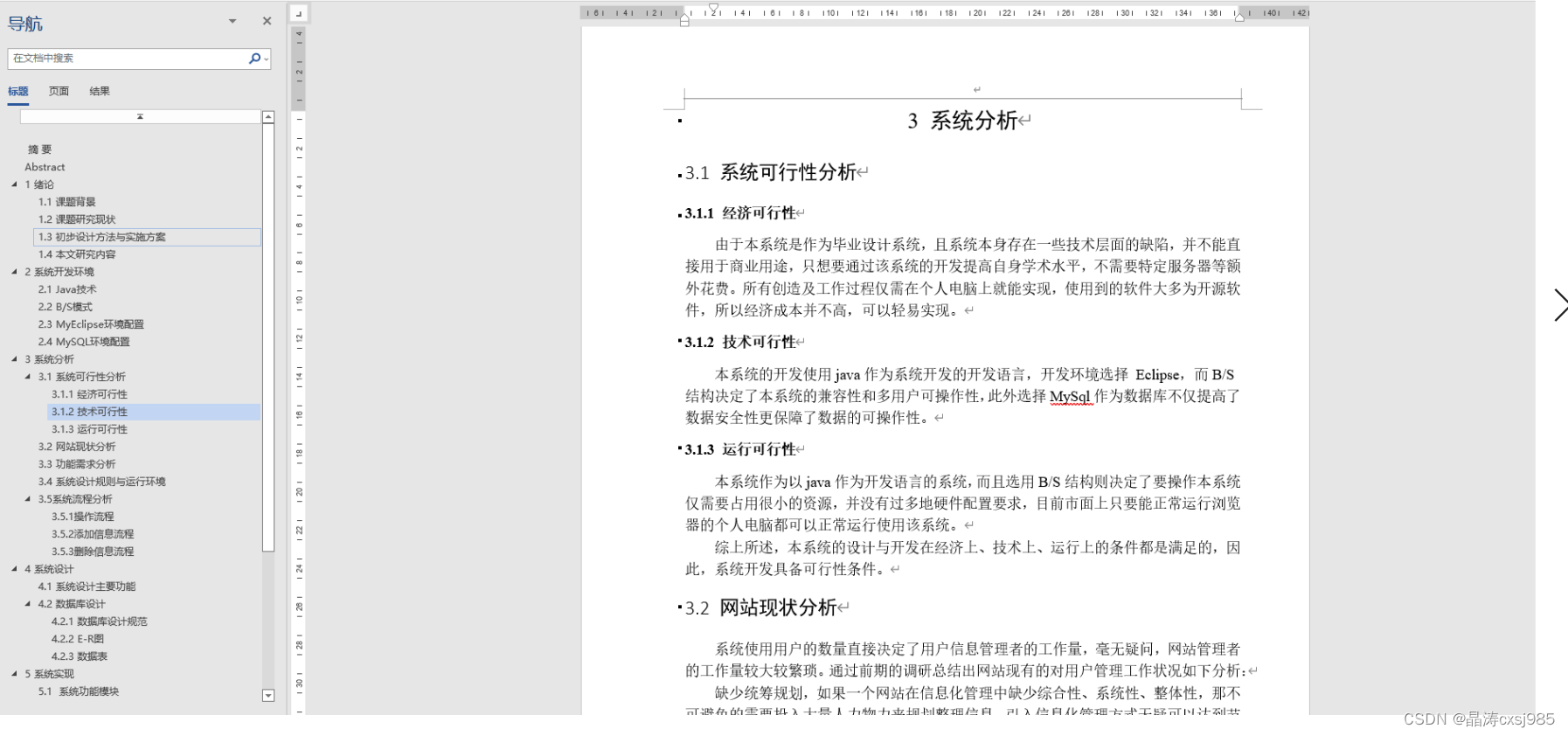Collapse the 4.2 数据库设计 heading

[28, 604]
